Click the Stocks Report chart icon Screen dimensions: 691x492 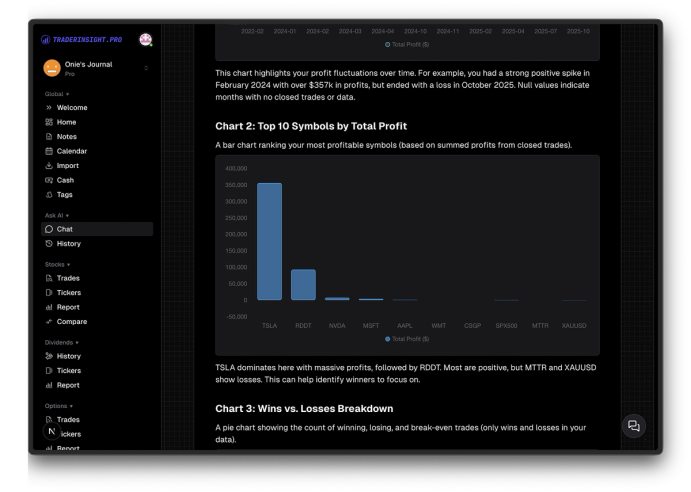coord(49,307)
